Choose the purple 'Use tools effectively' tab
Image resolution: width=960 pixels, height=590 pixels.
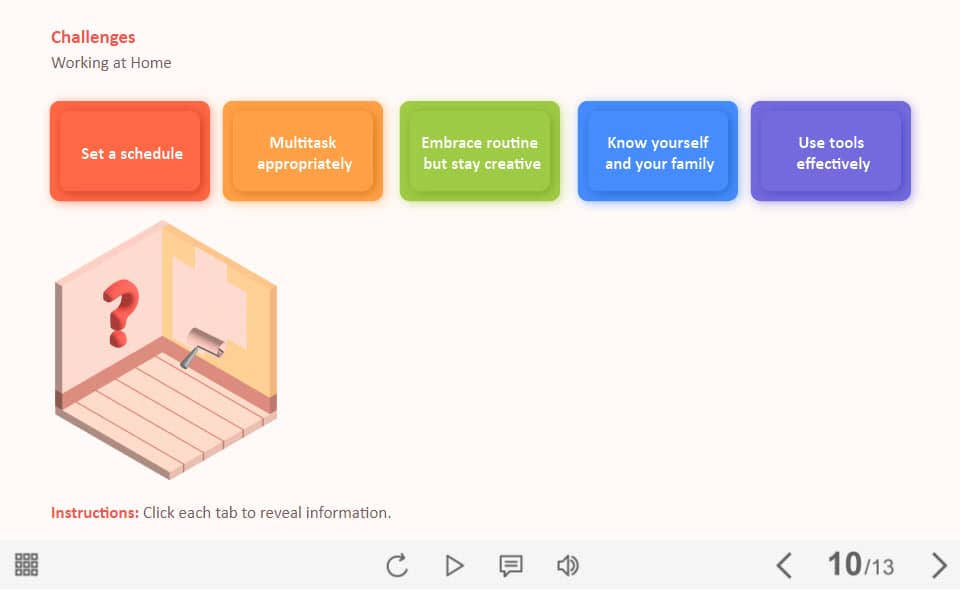[x=831, y=152]
